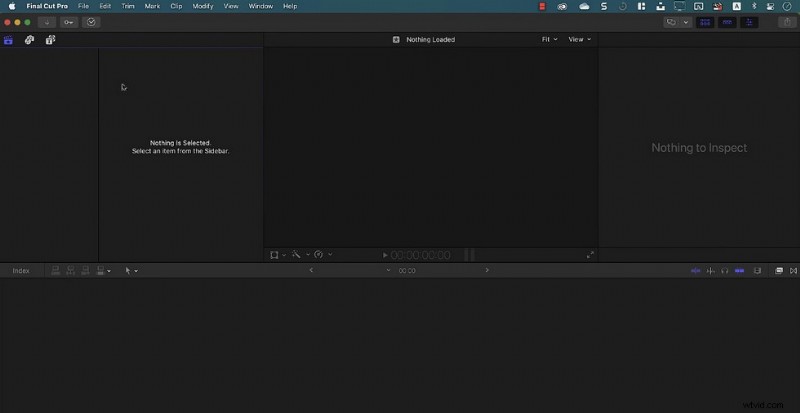Open the clip appearance filmstrip icon
This screenshot has width=800, height=413.
[x=757, y=271]
